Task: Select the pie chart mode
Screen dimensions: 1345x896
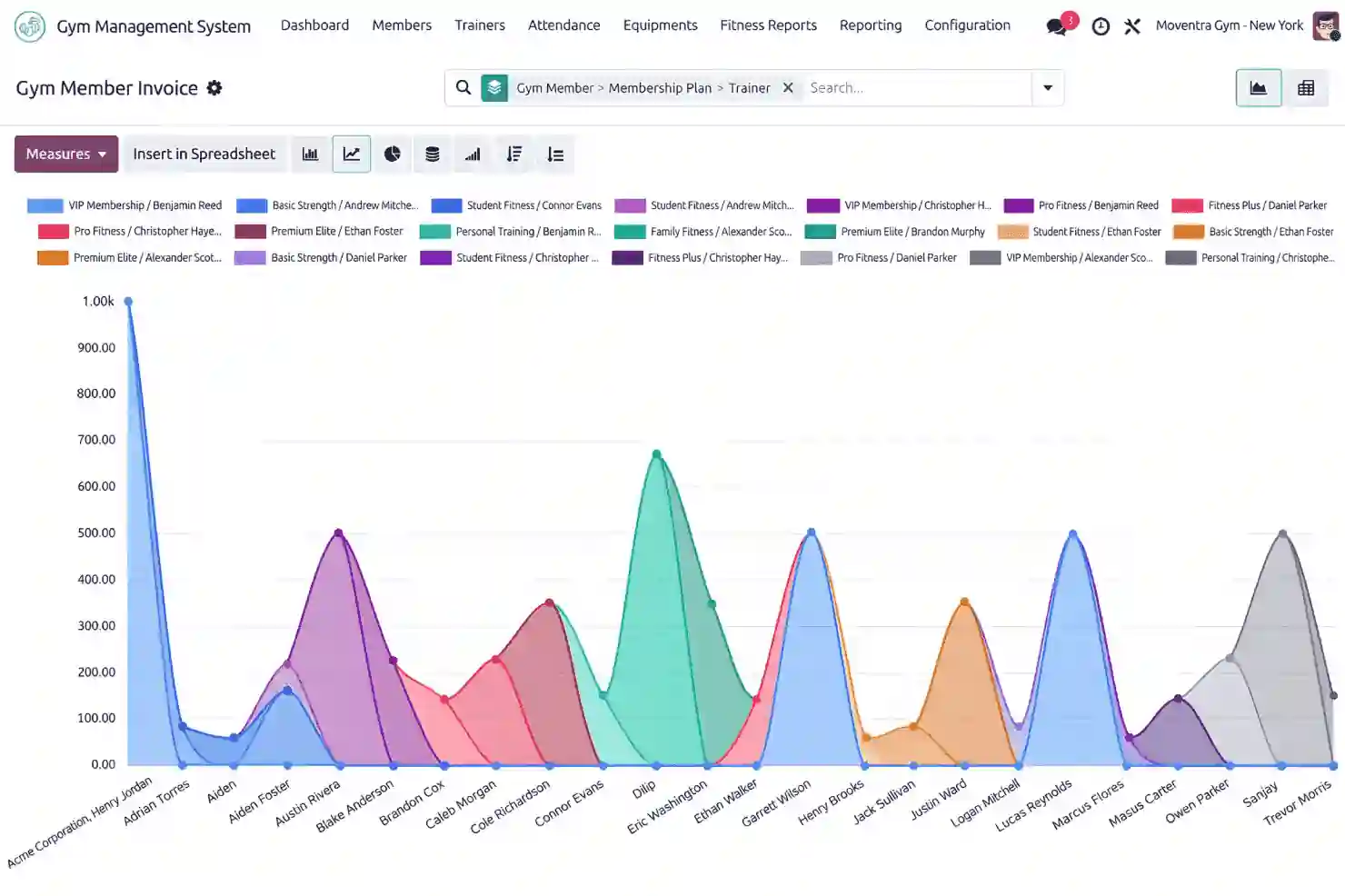Action: tap(393, 154)
